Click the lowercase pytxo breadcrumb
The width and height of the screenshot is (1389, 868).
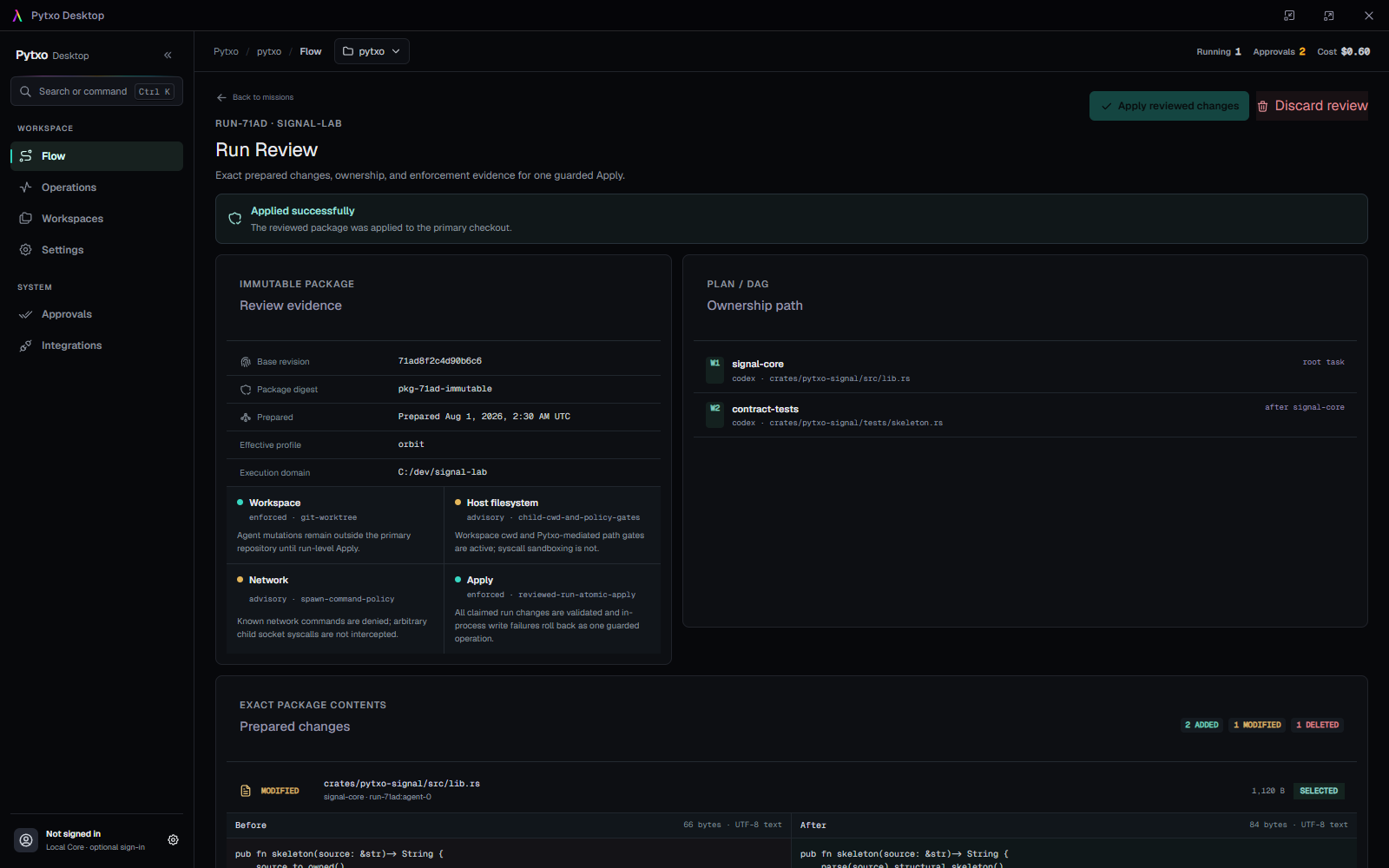point(269,51)
